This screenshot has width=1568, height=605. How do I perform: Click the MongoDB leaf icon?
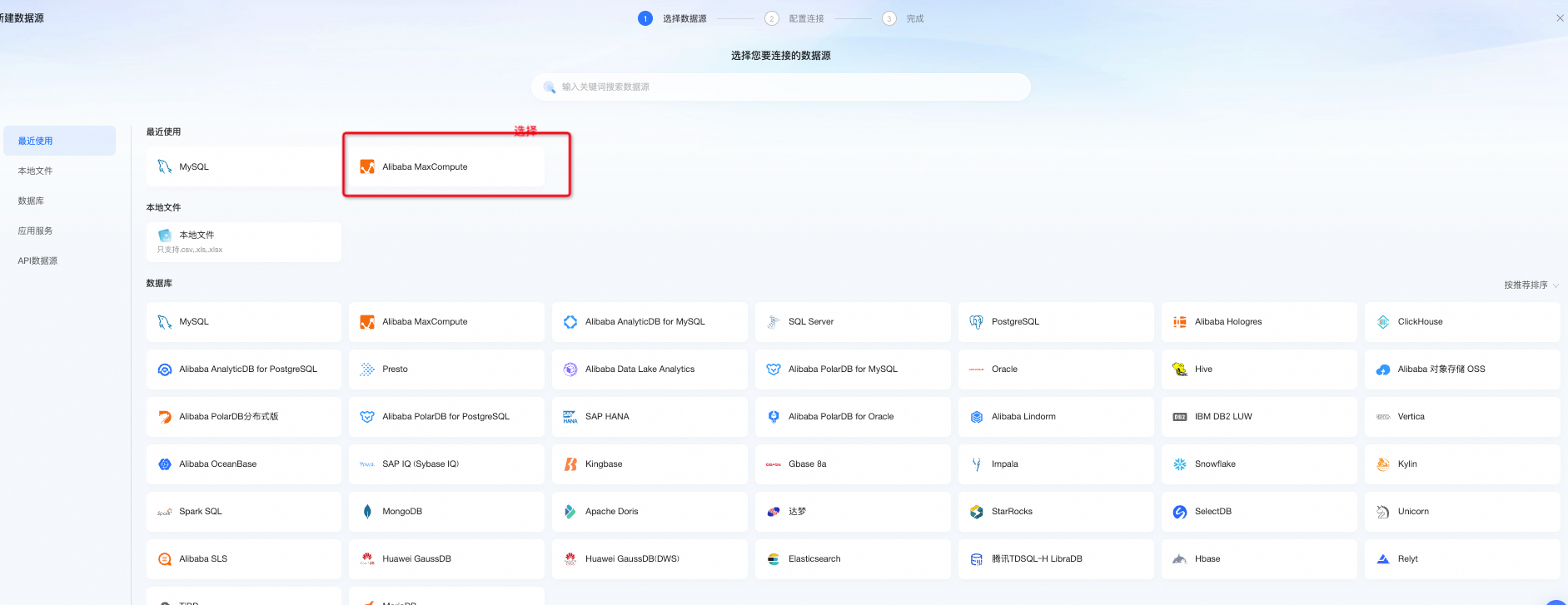367,512
